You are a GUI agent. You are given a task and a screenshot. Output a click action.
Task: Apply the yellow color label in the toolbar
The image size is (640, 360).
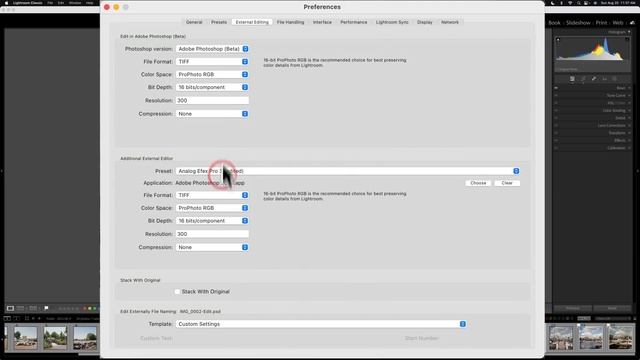[90, 309]
